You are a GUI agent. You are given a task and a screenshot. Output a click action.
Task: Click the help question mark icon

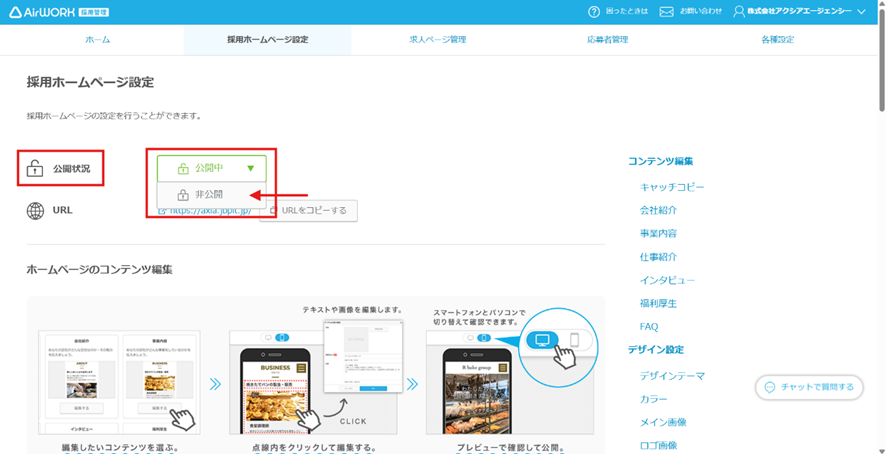coord(593,11)
